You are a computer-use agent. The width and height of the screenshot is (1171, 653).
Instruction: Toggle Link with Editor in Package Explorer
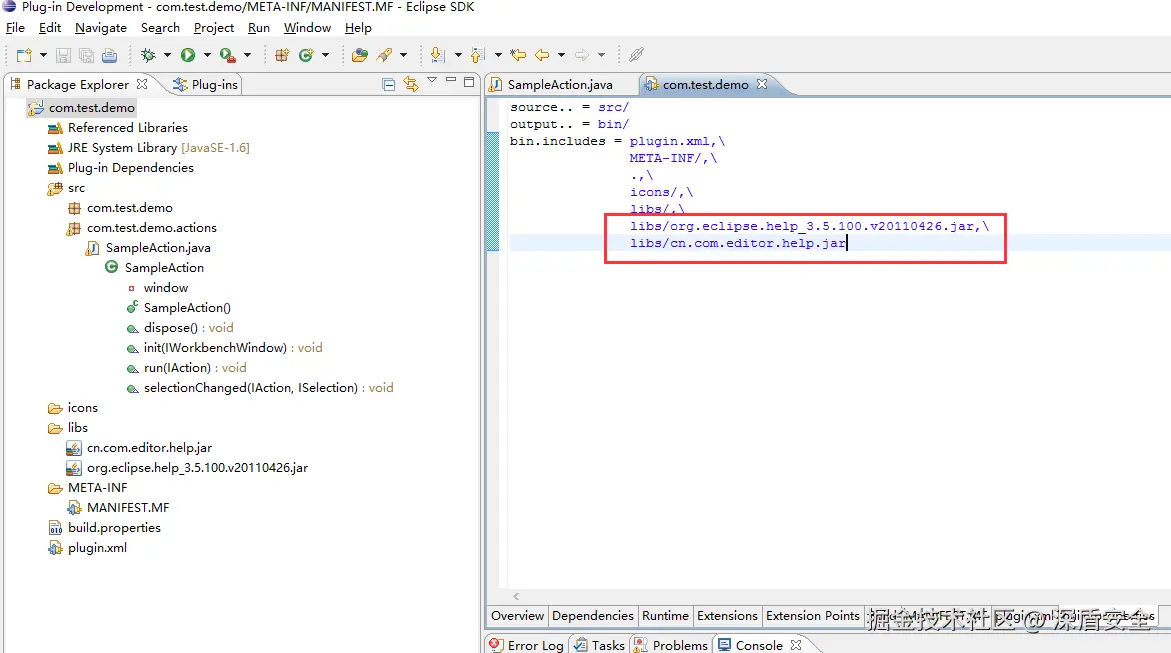pyautogui.click(x=411, y=84)
